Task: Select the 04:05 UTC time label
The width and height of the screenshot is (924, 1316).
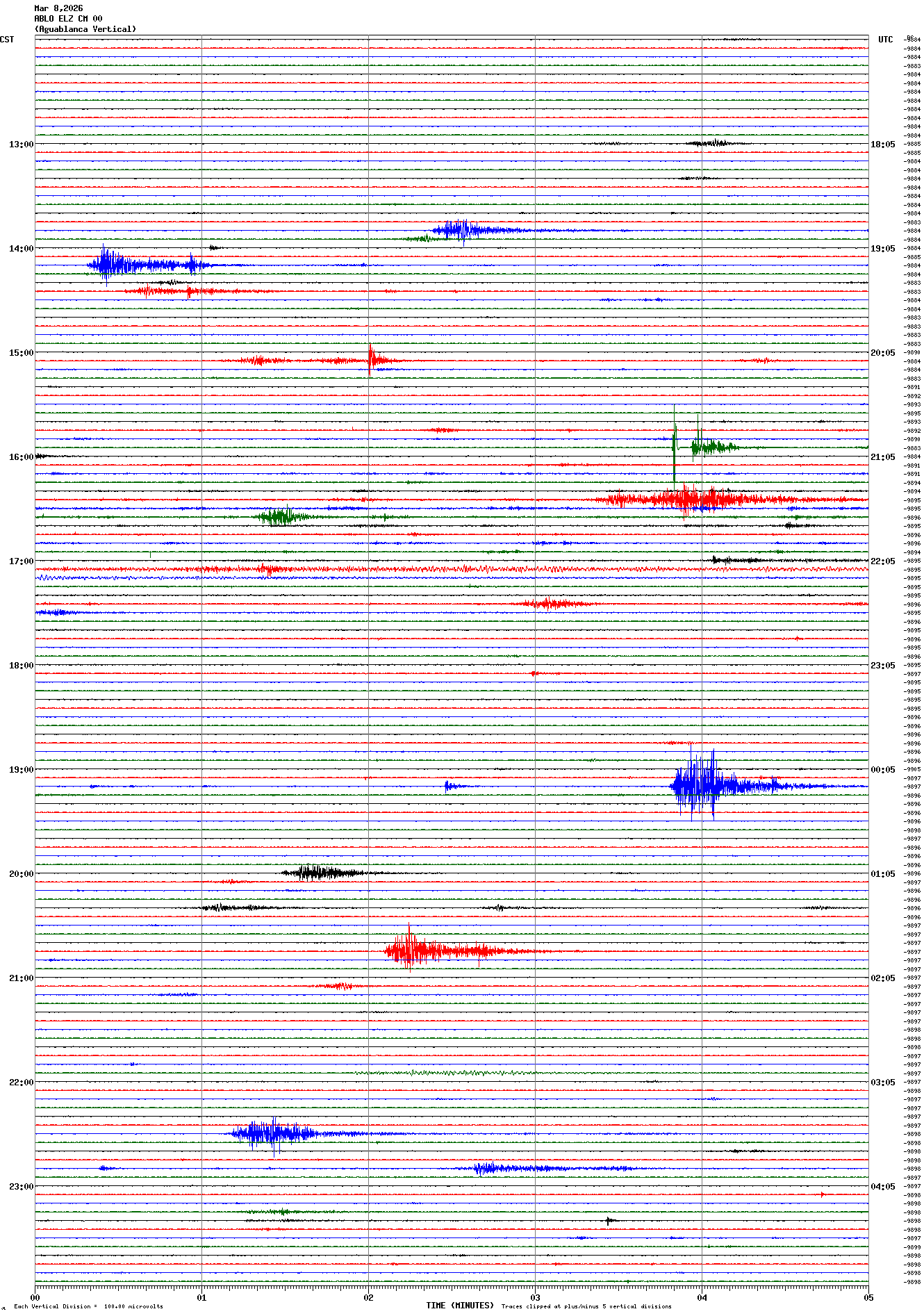Action: click(x=882, y=1187)
